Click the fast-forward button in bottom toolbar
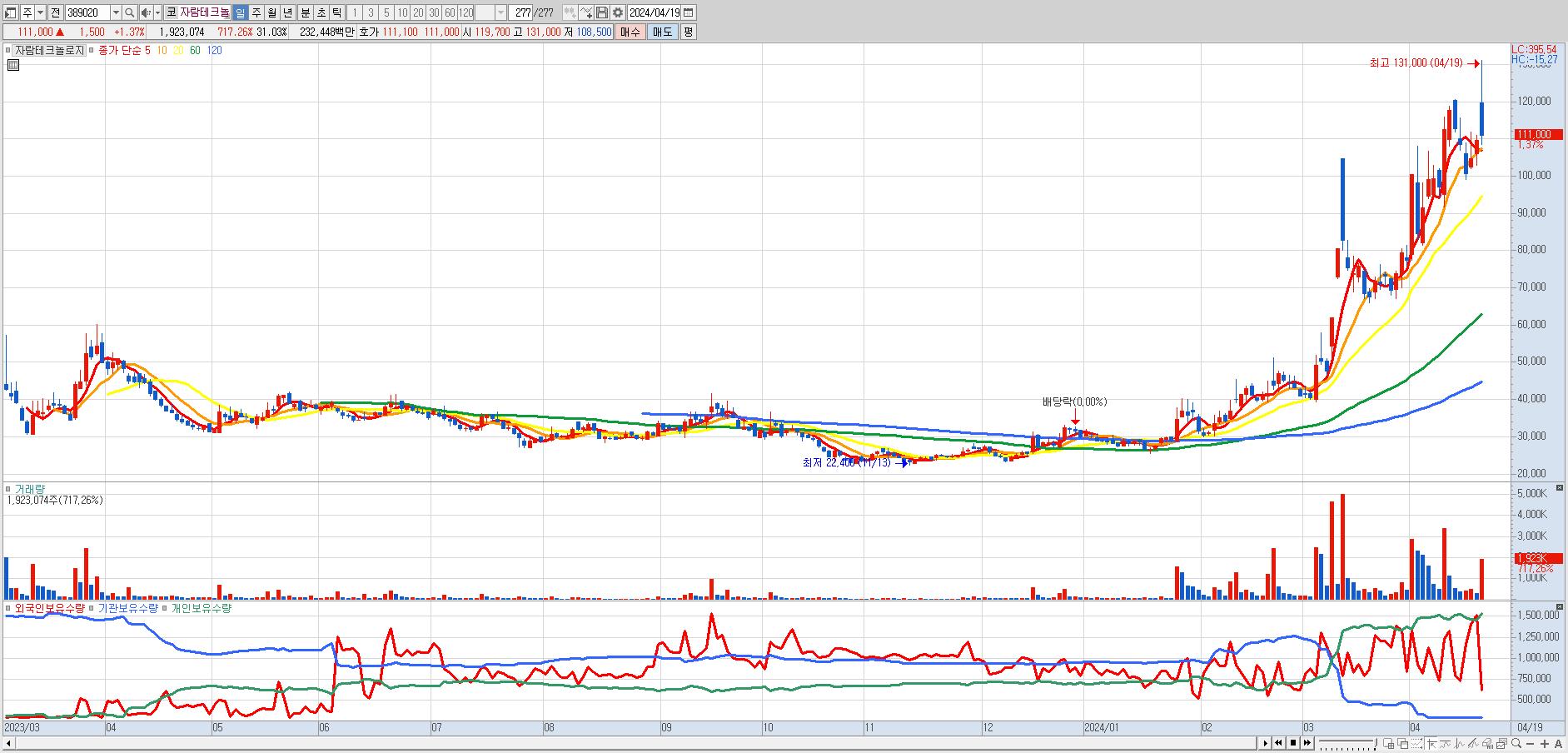This screenshot has width=1568, height=753. click(1307, 743)
